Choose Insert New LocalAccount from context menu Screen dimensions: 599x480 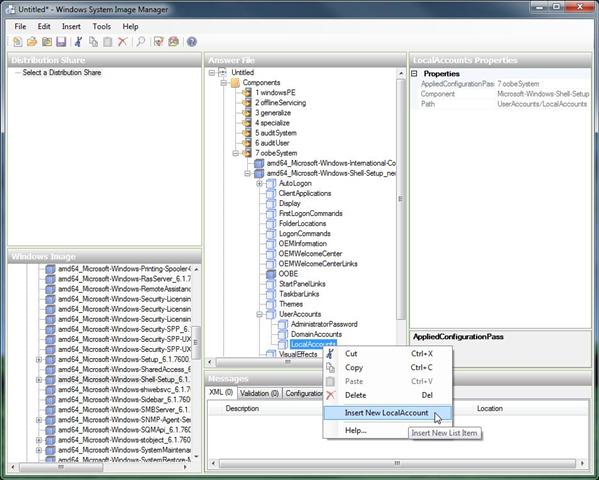pos(388,413)
